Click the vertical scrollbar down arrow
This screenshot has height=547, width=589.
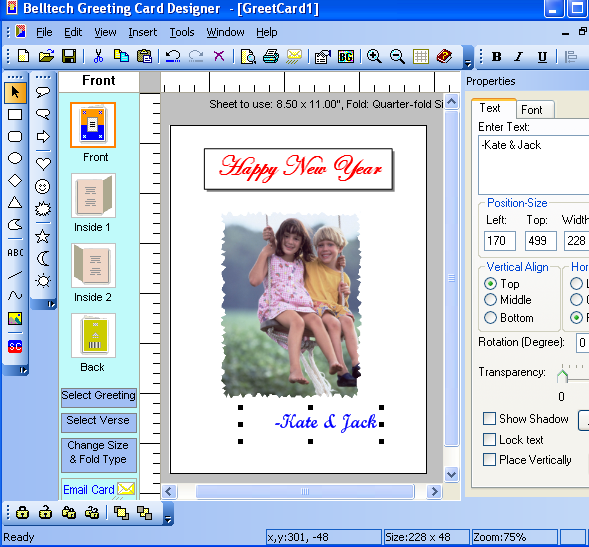[452, 474]
